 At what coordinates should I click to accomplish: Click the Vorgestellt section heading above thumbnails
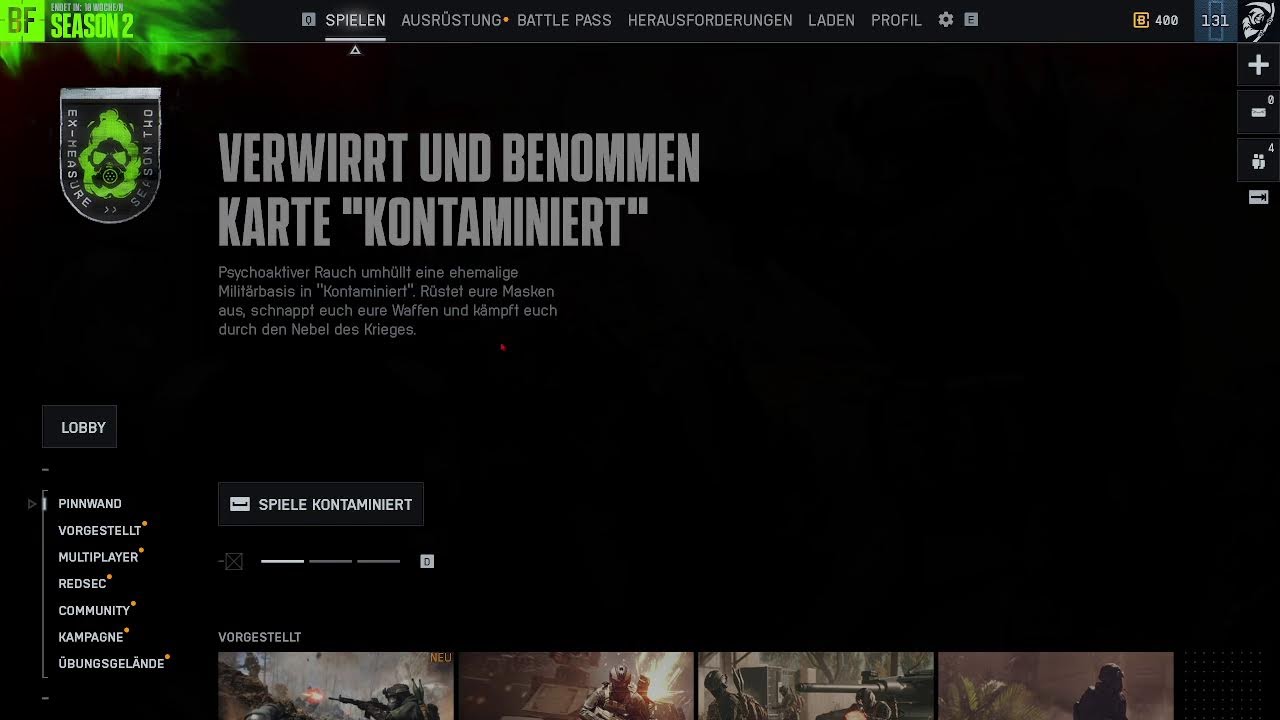point(259,637)
